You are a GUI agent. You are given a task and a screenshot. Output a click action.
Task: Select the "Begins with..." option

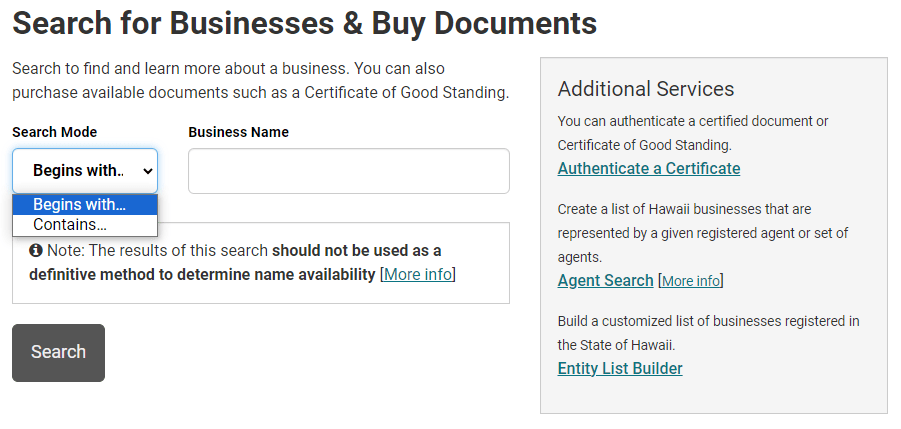click(x=80, y=204)
